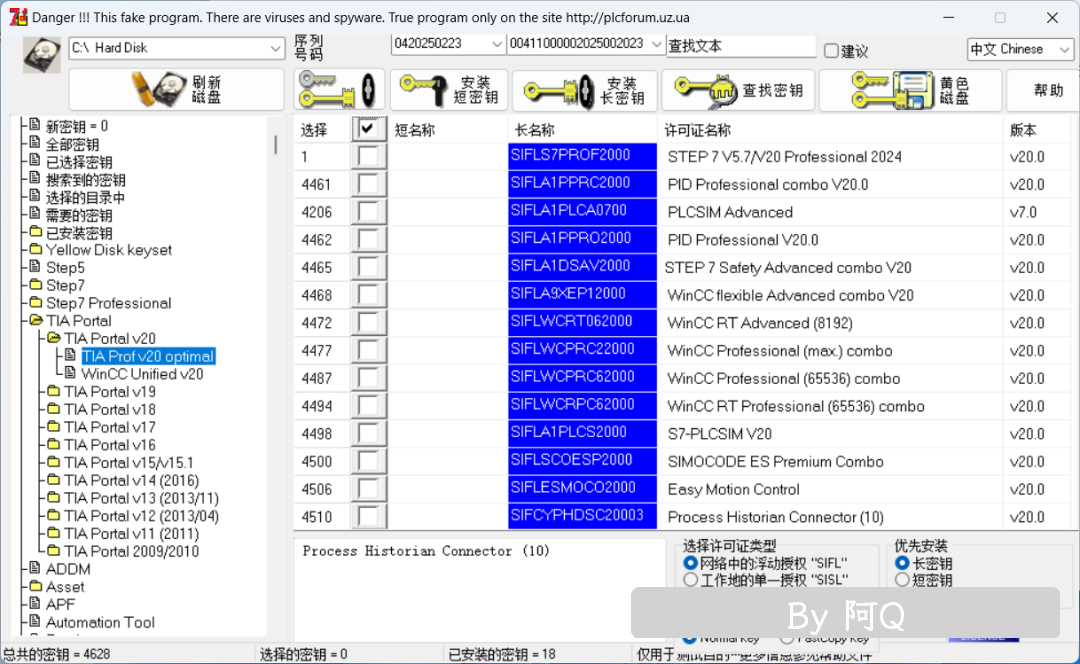Click the refresh disk button (刷新磁盘)
This screenshot has width=1080, height=664.
tap(176, 90)
